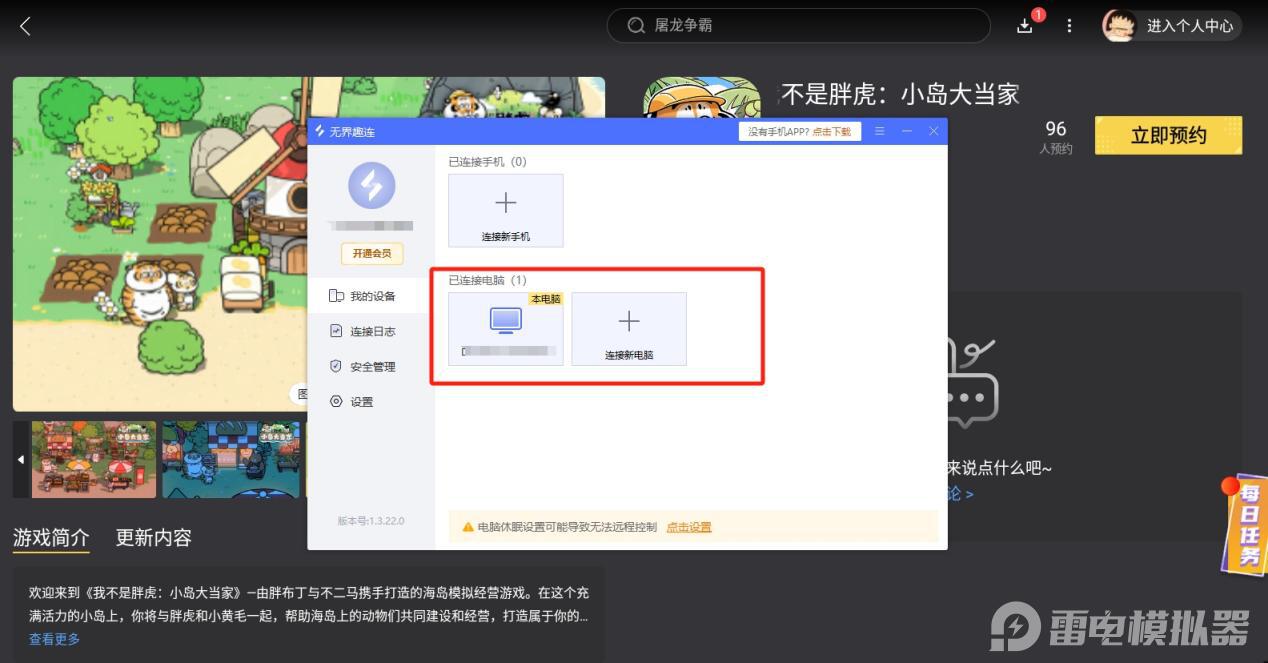Click the 版本号:1.3.22.0 version text

click(371, 520)
